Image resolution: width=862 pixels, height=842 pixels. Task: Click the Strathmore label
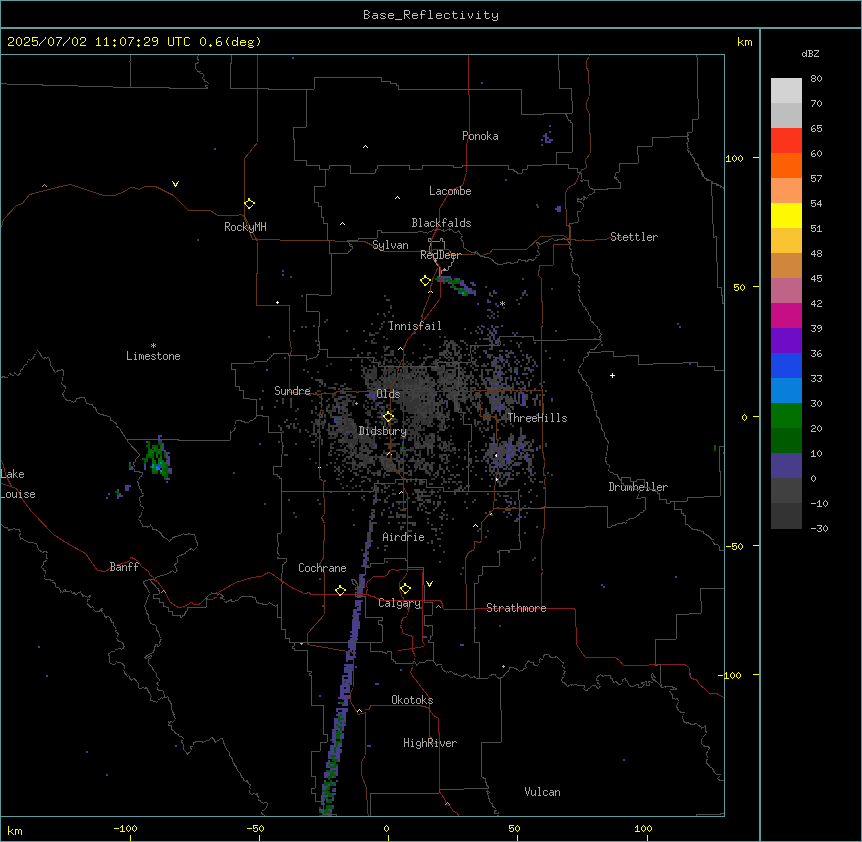[516, 608]
